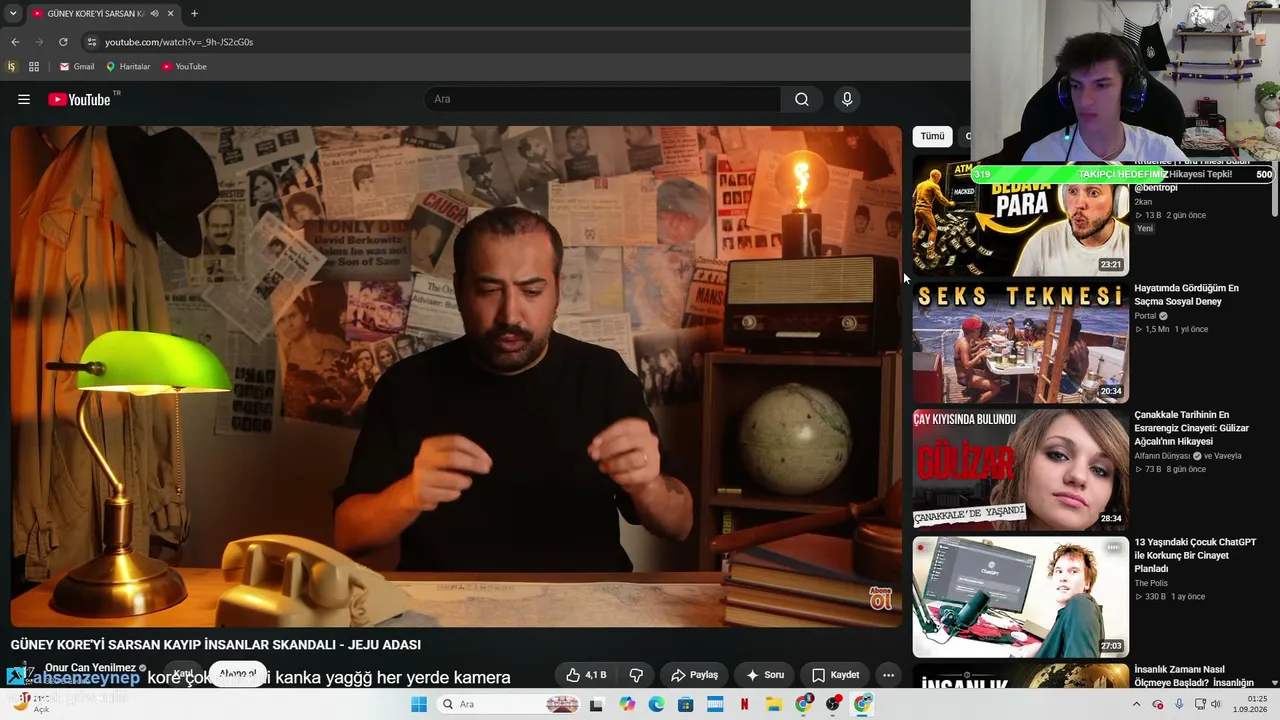Go to YouTube home via logo
The height and width of the screenshot is (720, 1280).
(x=79, y=99)
